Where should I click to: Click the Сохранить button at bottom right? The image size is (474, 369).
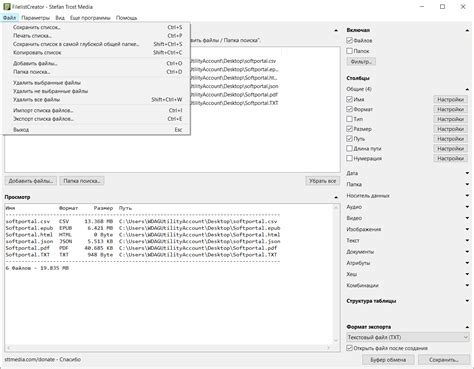[444, 360]
